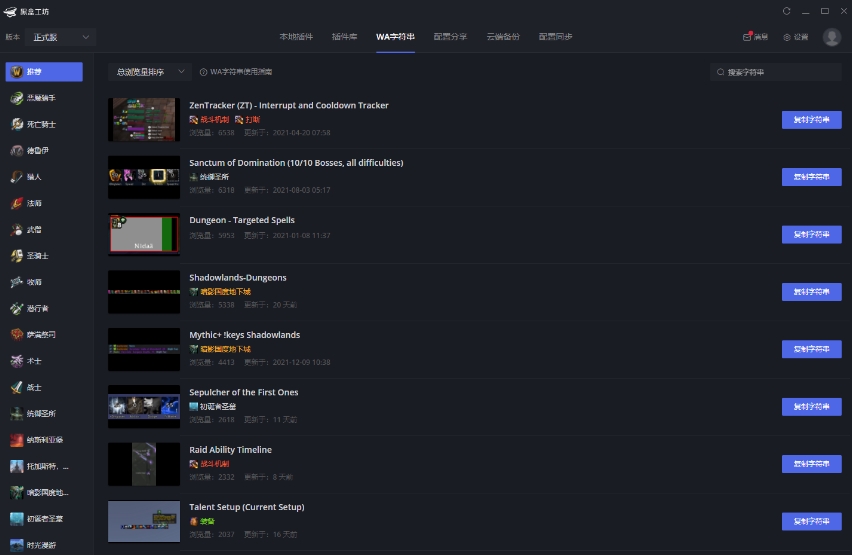
Task: Open the 托加斯特 category icon in sidebar
Action: click(x=17, y=466)
